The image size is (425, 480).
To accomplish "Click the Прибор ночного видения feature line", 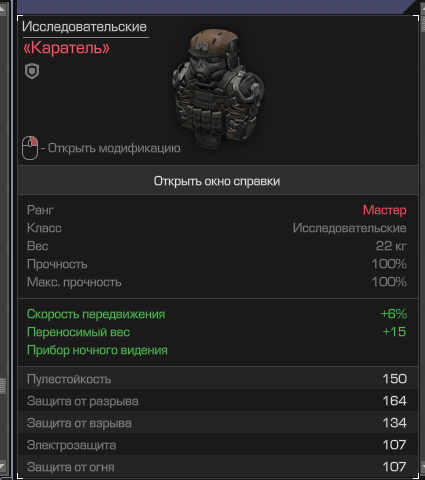I will pos(97,350).
